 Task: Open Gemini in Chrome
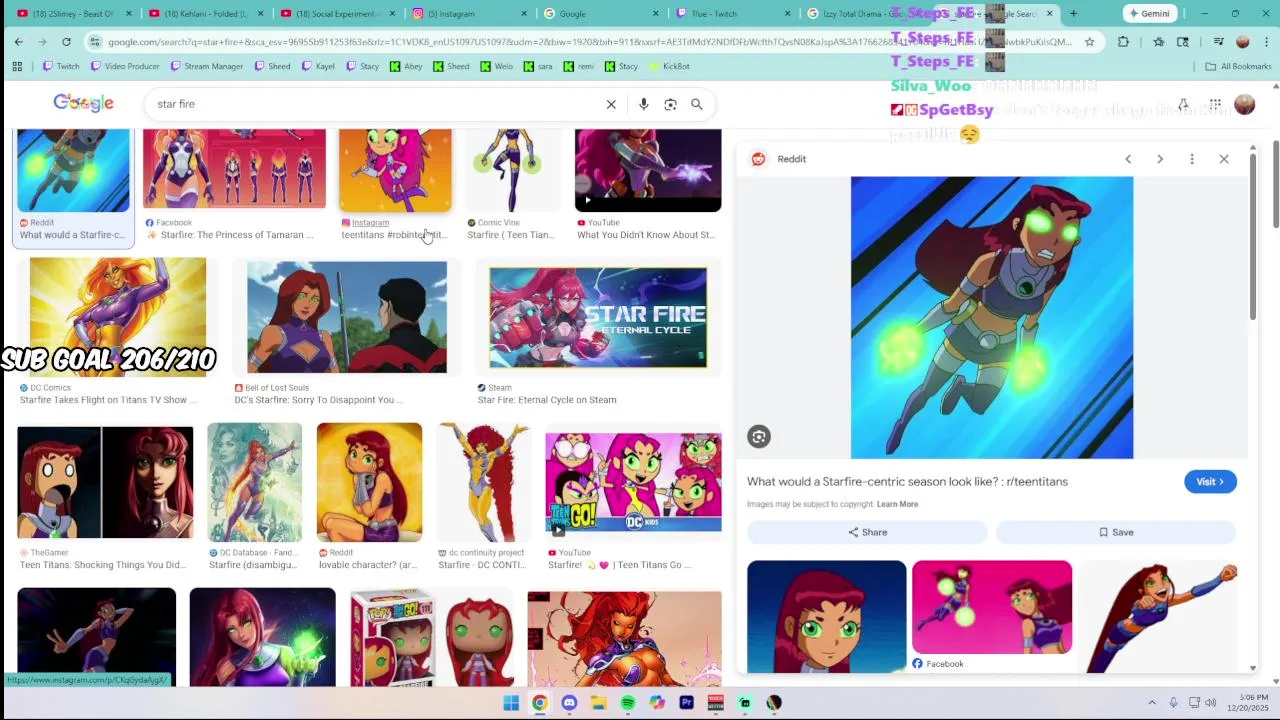[1148, 14]
